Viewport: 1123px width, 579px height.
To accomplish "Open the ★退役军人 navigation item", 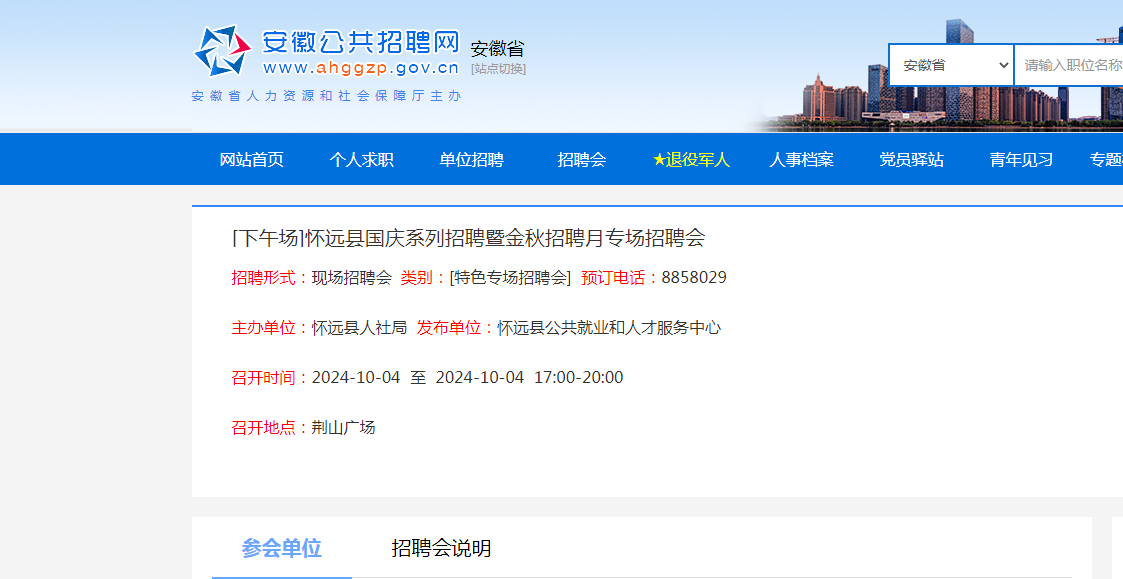I will (691, 160).
